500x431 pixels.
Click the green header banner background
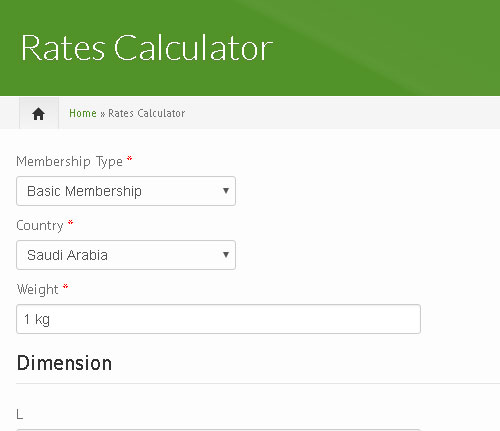(x=383, y=48)
